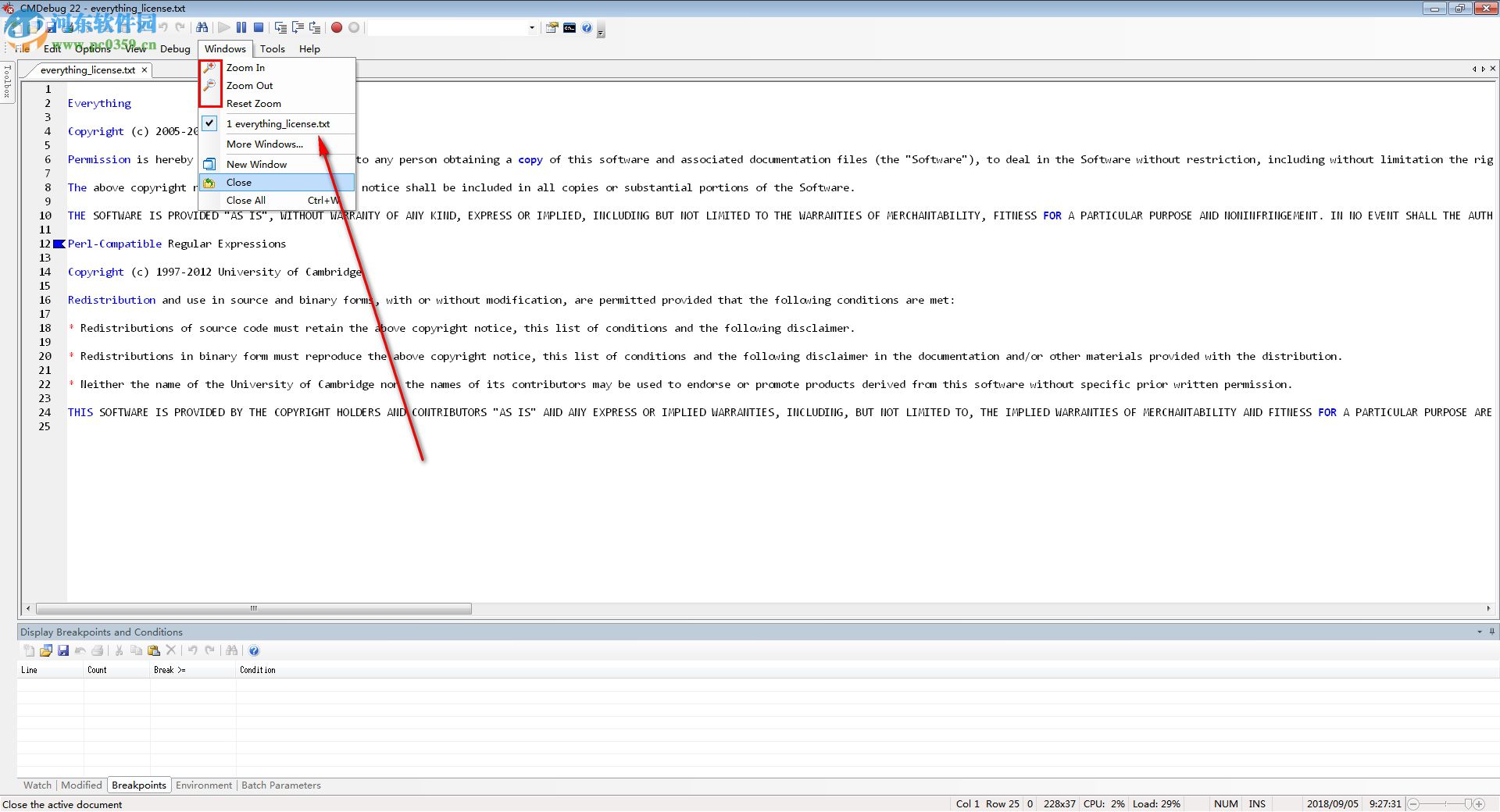Toggle INS mode in the status bar
The width and height of the screenshot is (1500, 812).
[1256, 803]
